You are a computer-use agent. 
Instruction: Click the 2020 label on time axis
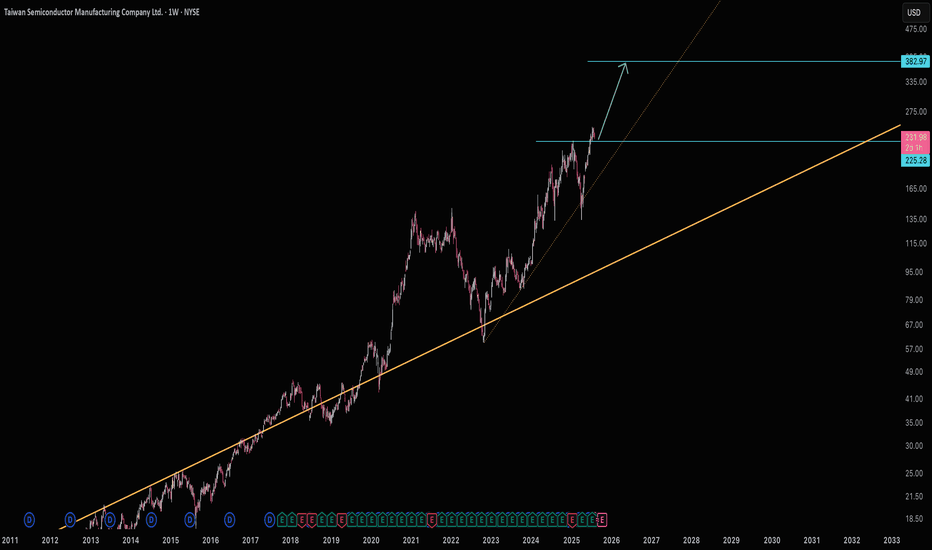coord(371,540)
